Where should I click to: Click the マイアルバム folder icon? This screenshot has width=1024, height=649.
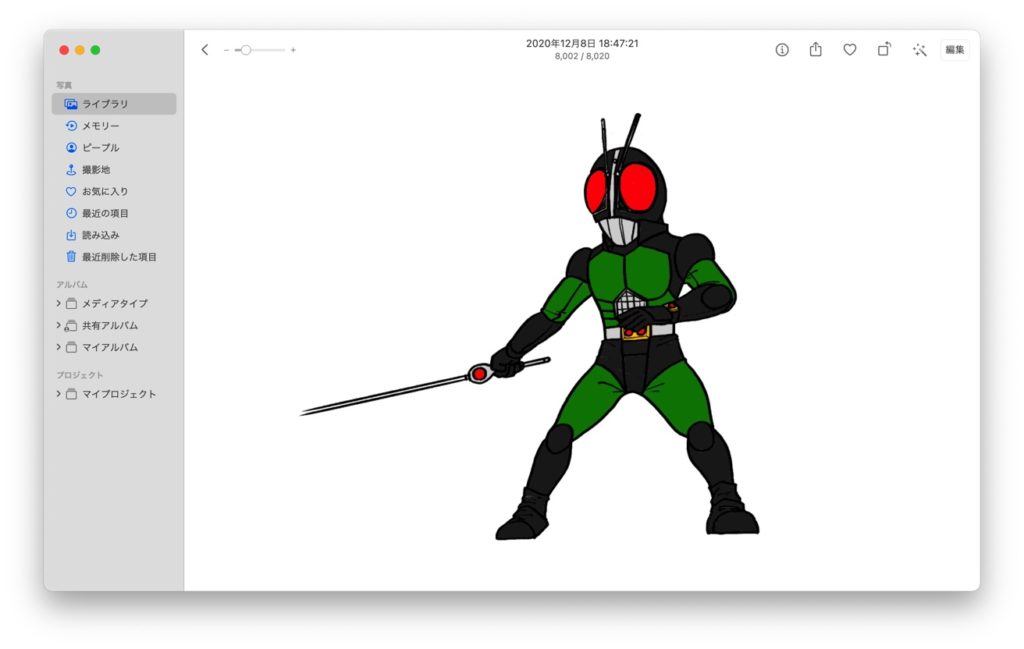click(x=71, y=347)
